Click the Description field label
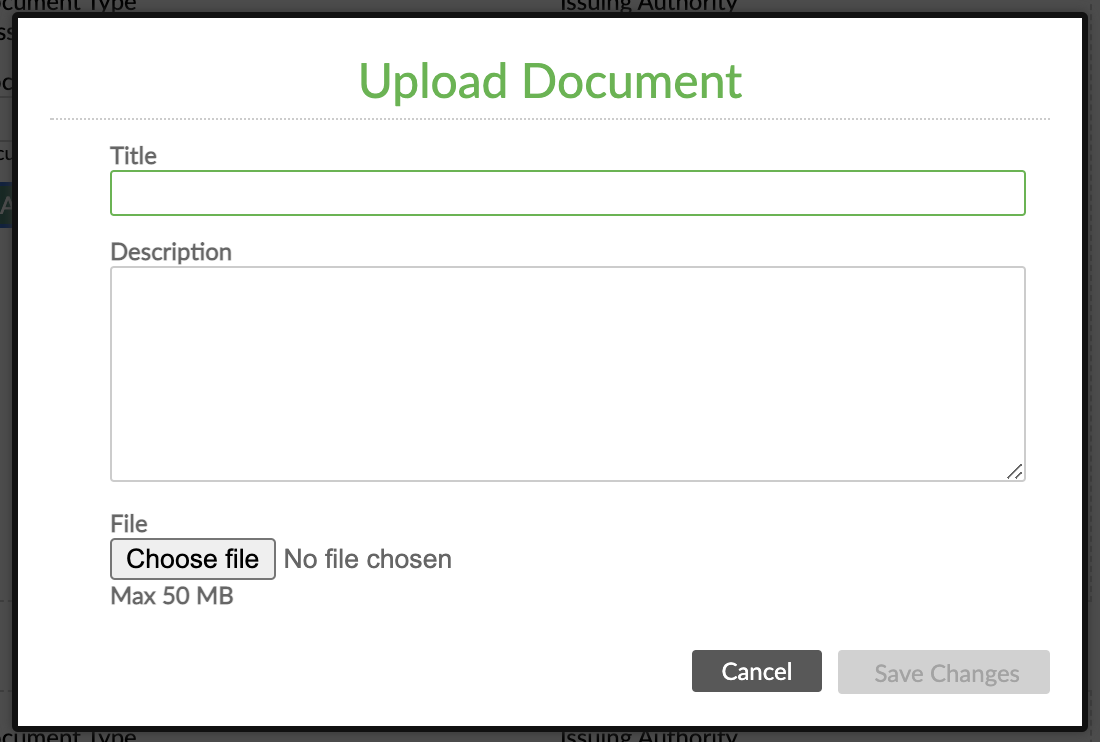Screen dimensions: 1100x742 [x=171, y=252]
